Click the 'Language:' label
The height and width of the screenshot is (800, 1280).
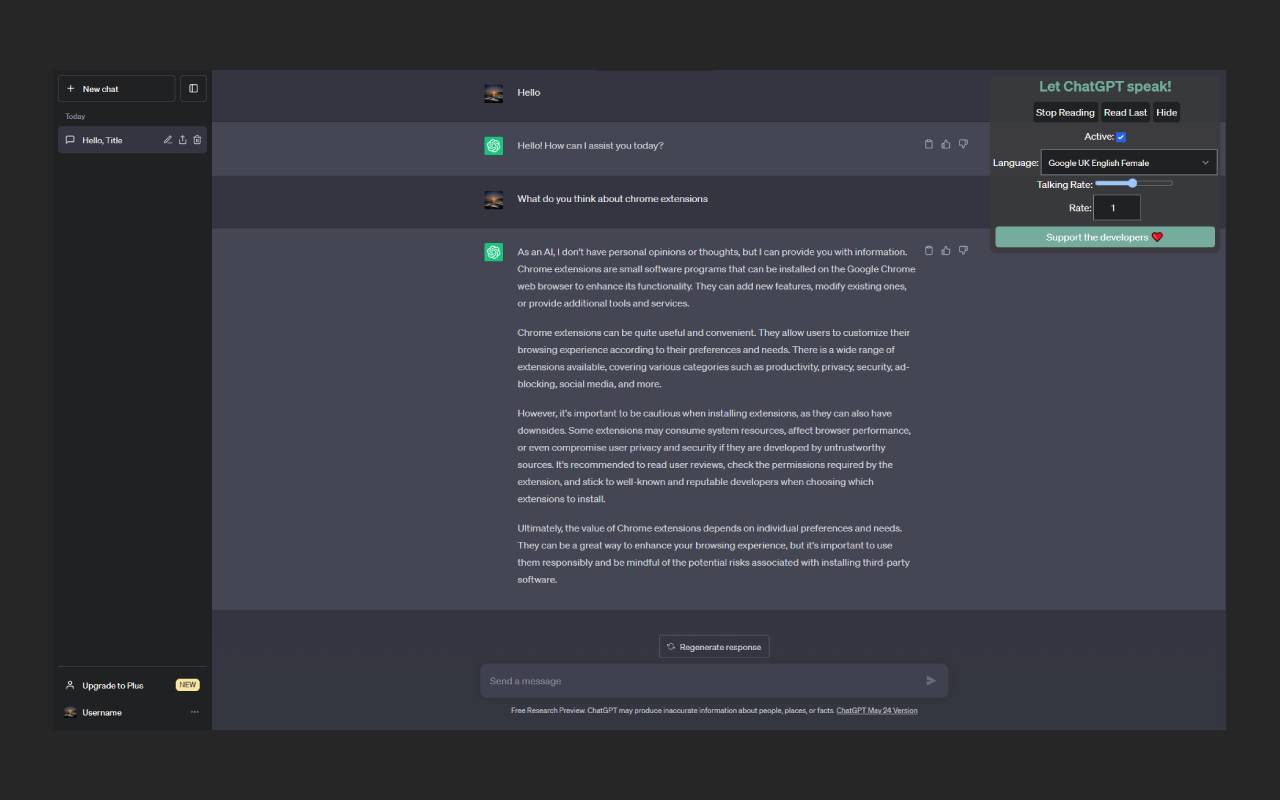[x=1016, y=162]
